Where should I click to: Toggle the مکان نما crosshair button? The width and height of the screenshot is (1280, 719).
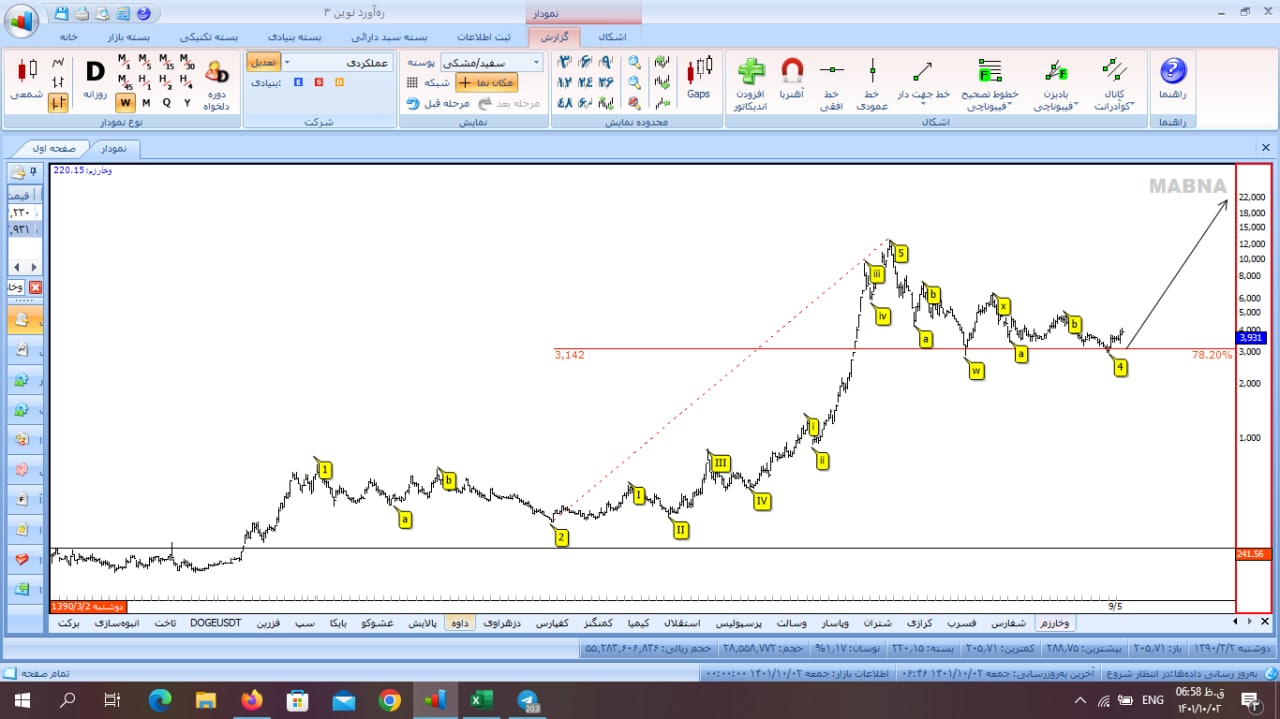[487, 82]
